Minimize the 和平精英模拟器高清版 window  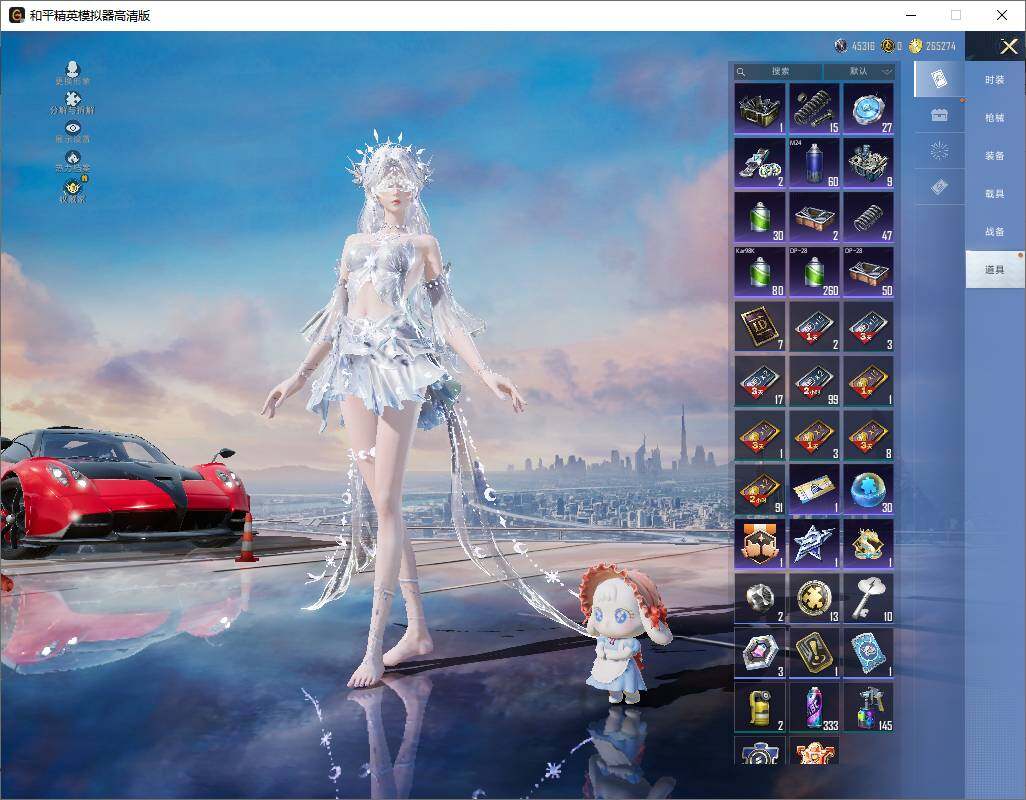pyautogui.click(x=911, y=15)
